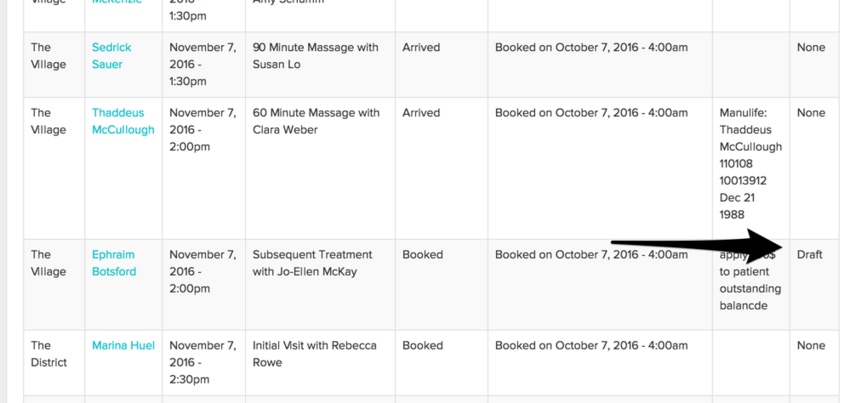
Task: Open Thaddeus McCullough's patient link
Action: tap(123, 121)
